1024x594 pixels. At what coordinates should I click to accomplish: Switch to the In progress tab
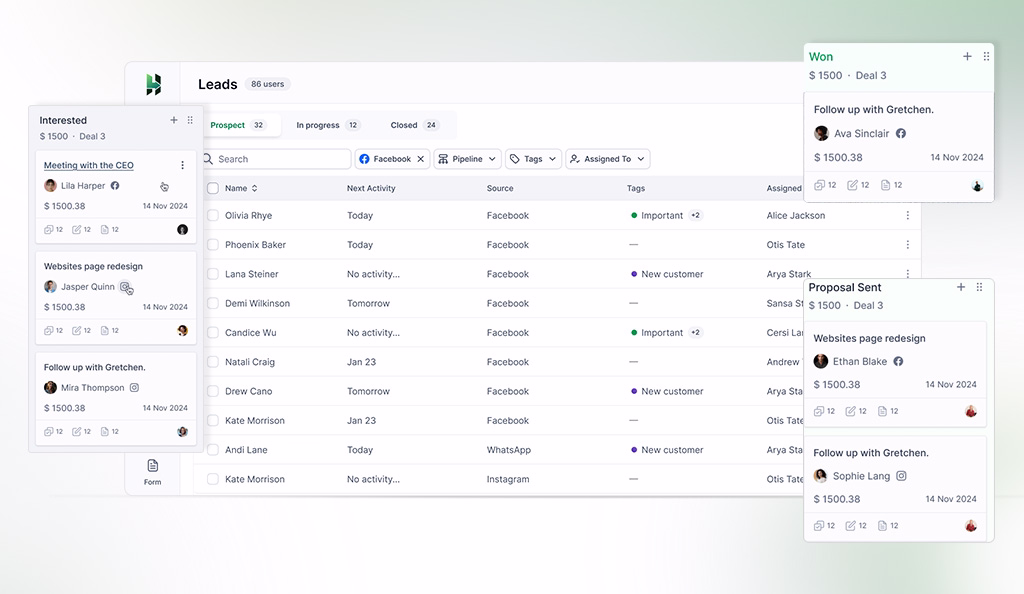(327, 125)
